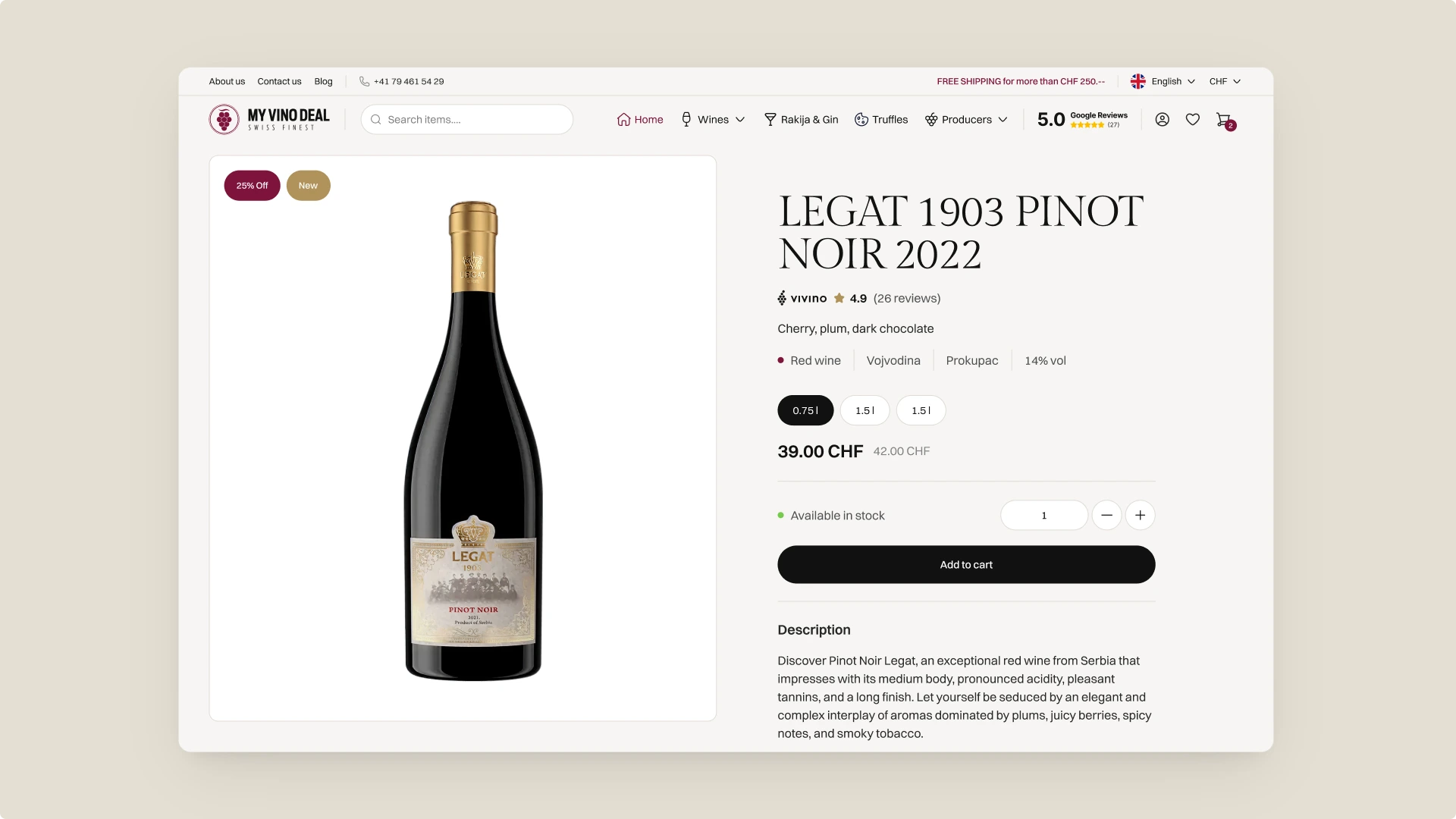1456x819 pixels.
Task: Click the search magnifier icon
Action: point(375,120)
